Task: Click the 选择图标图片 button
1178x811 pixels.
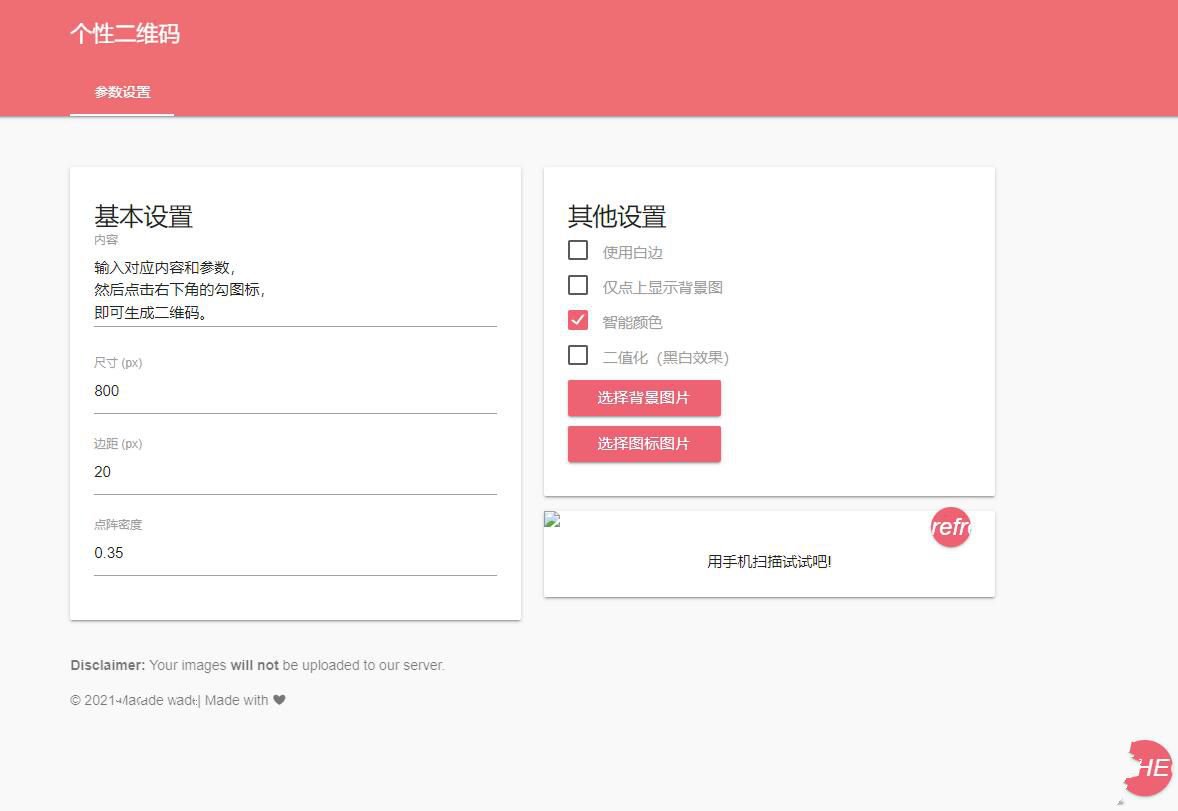Action: pyautogui.click(x=644, y=443)
